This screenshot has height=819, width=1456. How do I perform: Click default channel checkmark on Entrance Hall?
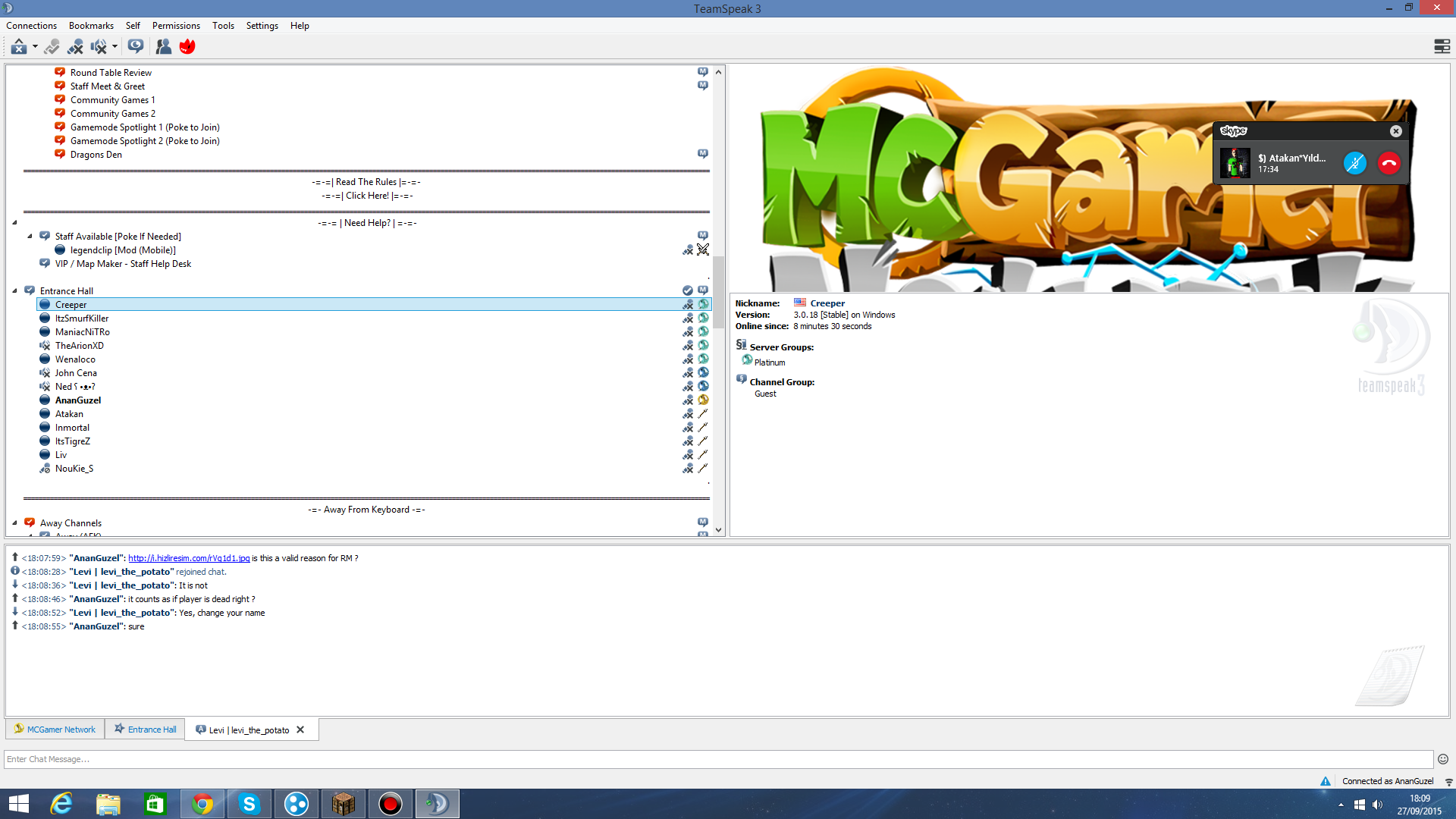[x=687, y=290]
